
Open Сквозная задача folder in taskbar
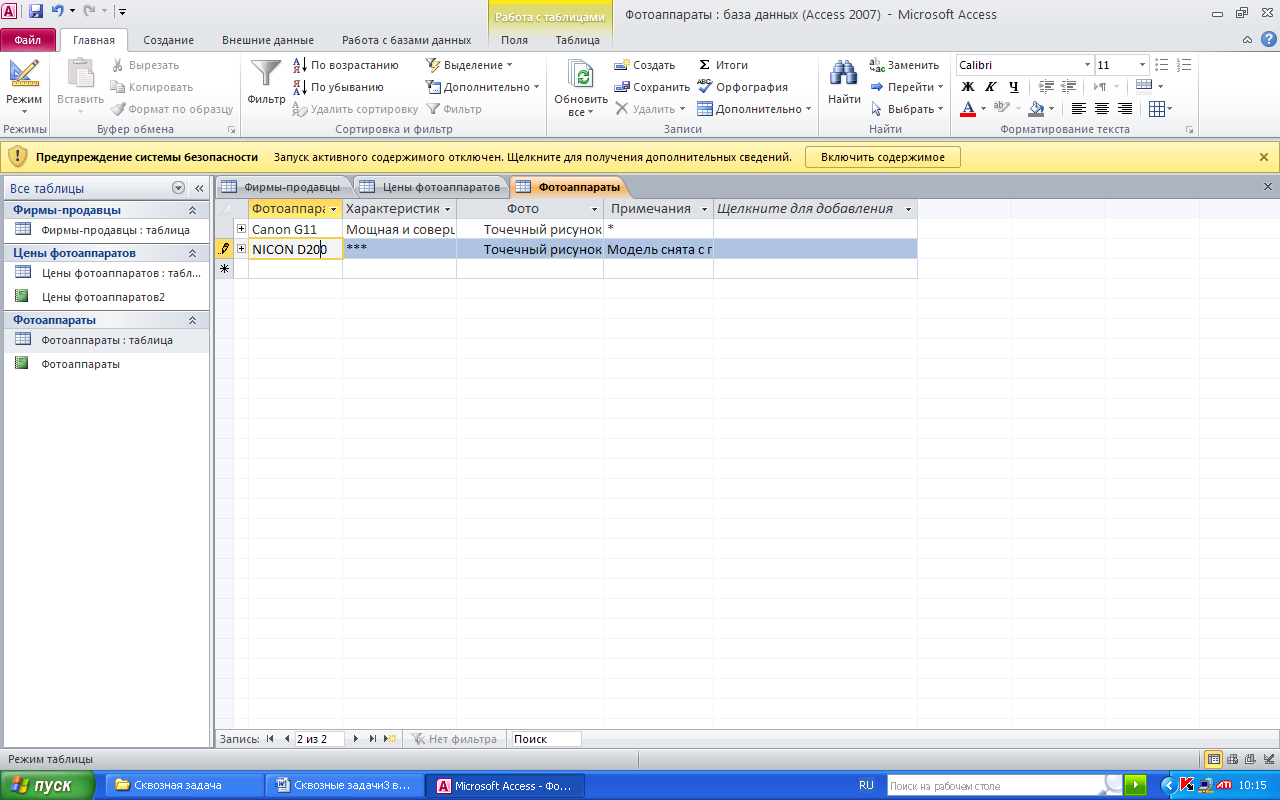coord(182,785)
